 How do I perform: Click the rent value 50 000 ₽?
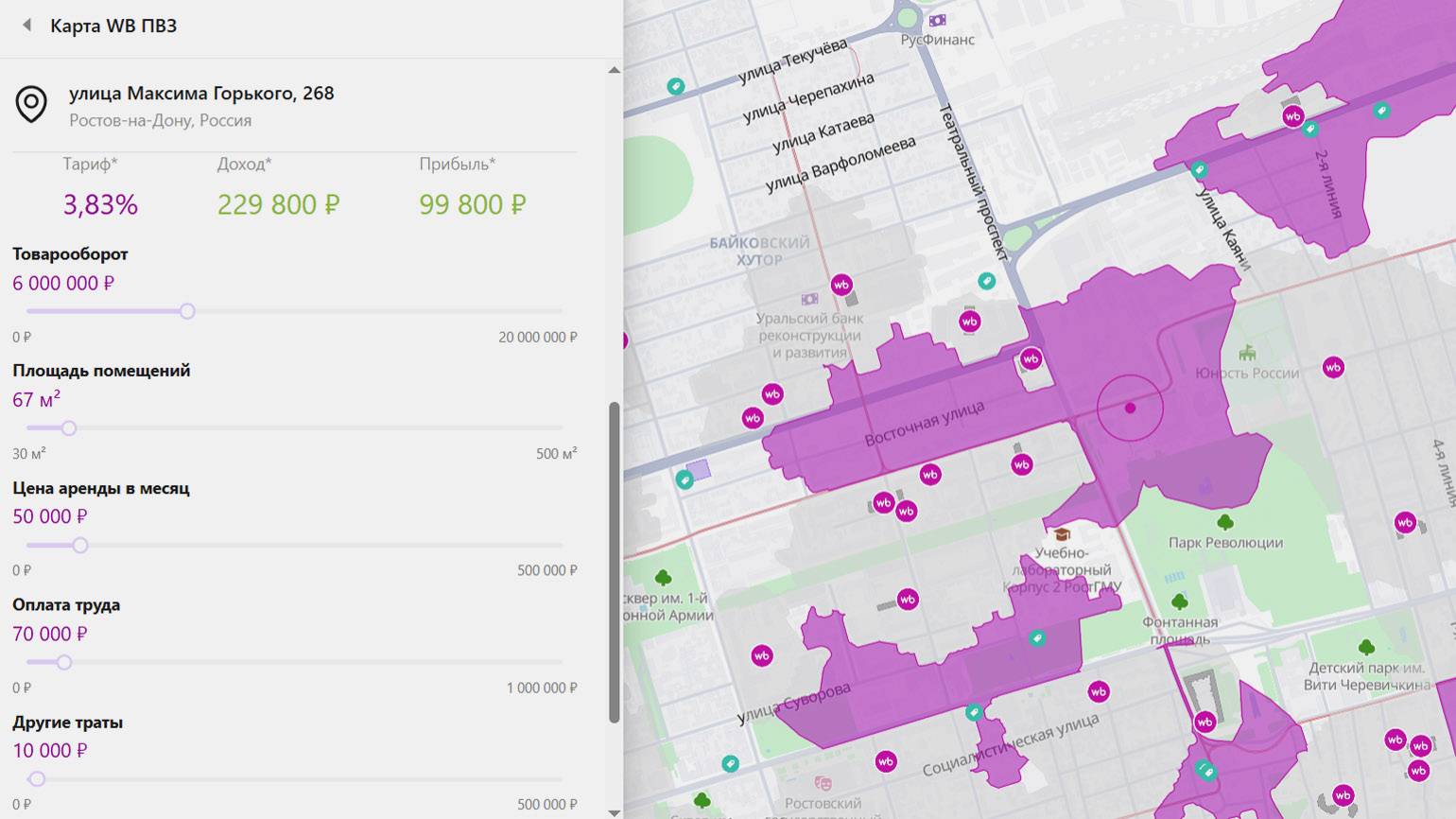point(50,516)
